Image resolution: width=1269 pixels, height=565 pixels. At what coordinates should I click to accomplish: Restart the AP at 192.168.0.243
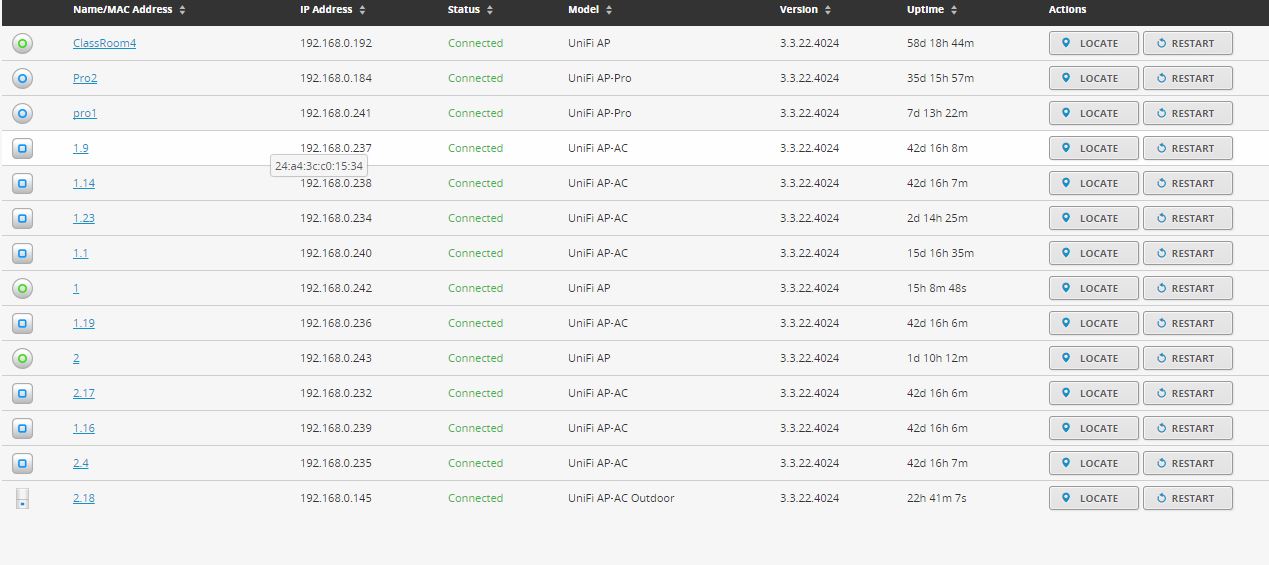tap(1187, 359)
